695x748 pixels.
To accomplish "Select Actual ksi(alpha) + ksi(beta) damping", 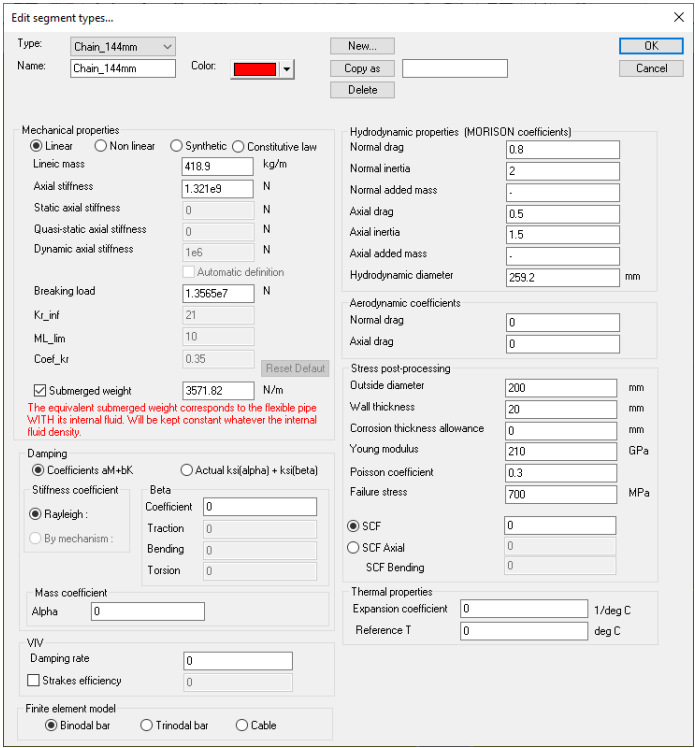I will (187, 470).
